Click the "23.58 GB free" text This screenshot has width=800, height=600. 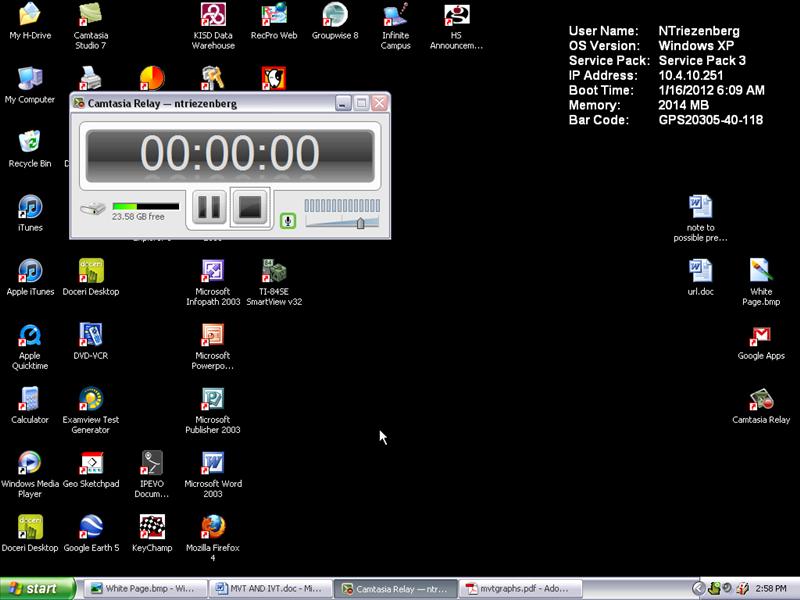click(x=138, y=217)
